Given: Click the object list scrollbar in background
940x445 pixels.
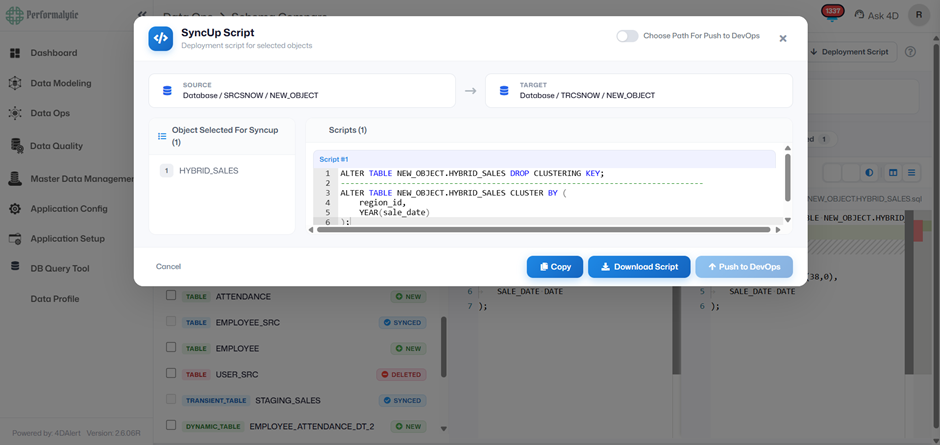Looking at the screenshot, I should (444, 347).
